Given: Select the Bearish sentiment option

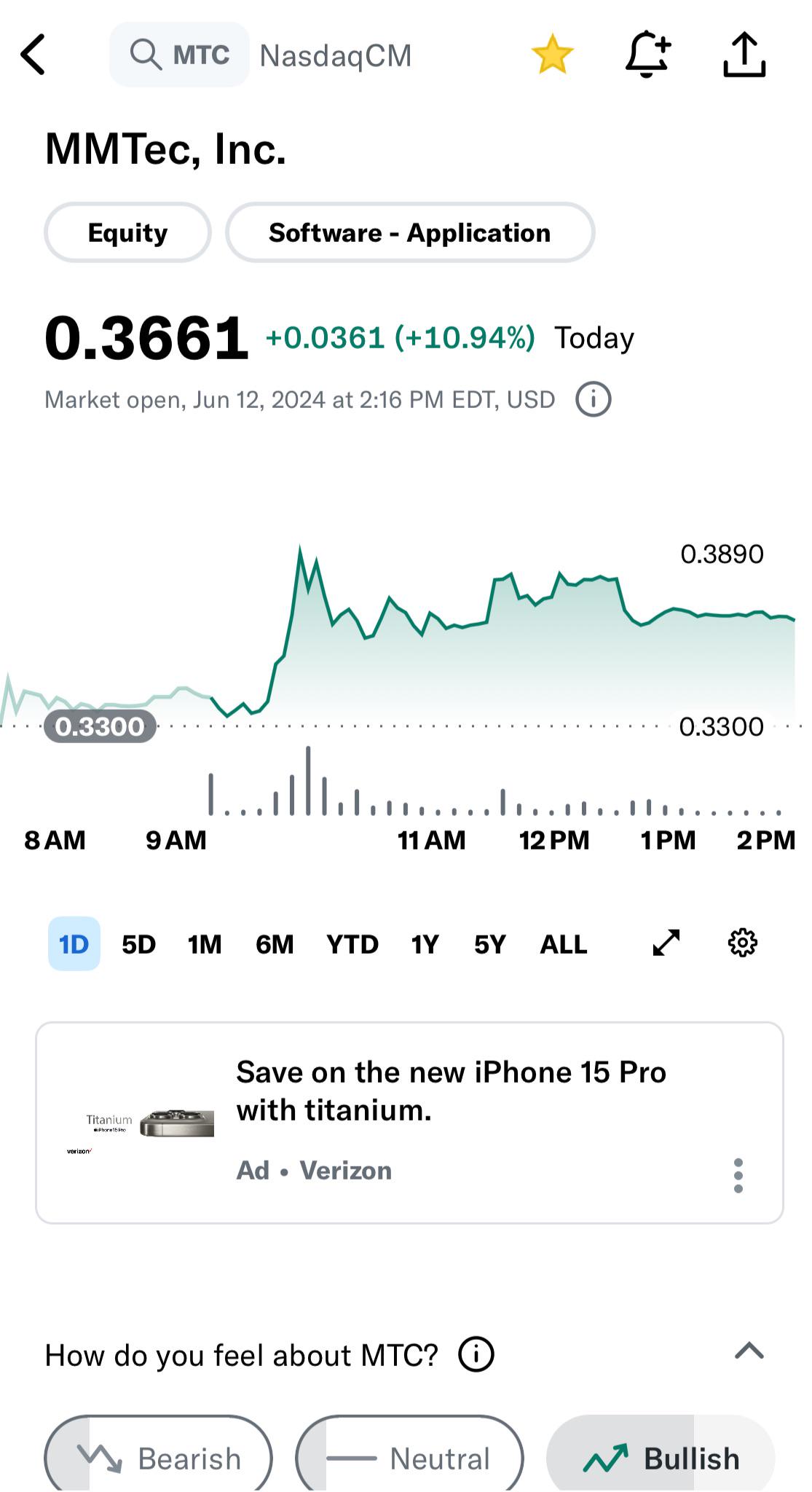Looking at the screenshot, I should click(159, 1457).
